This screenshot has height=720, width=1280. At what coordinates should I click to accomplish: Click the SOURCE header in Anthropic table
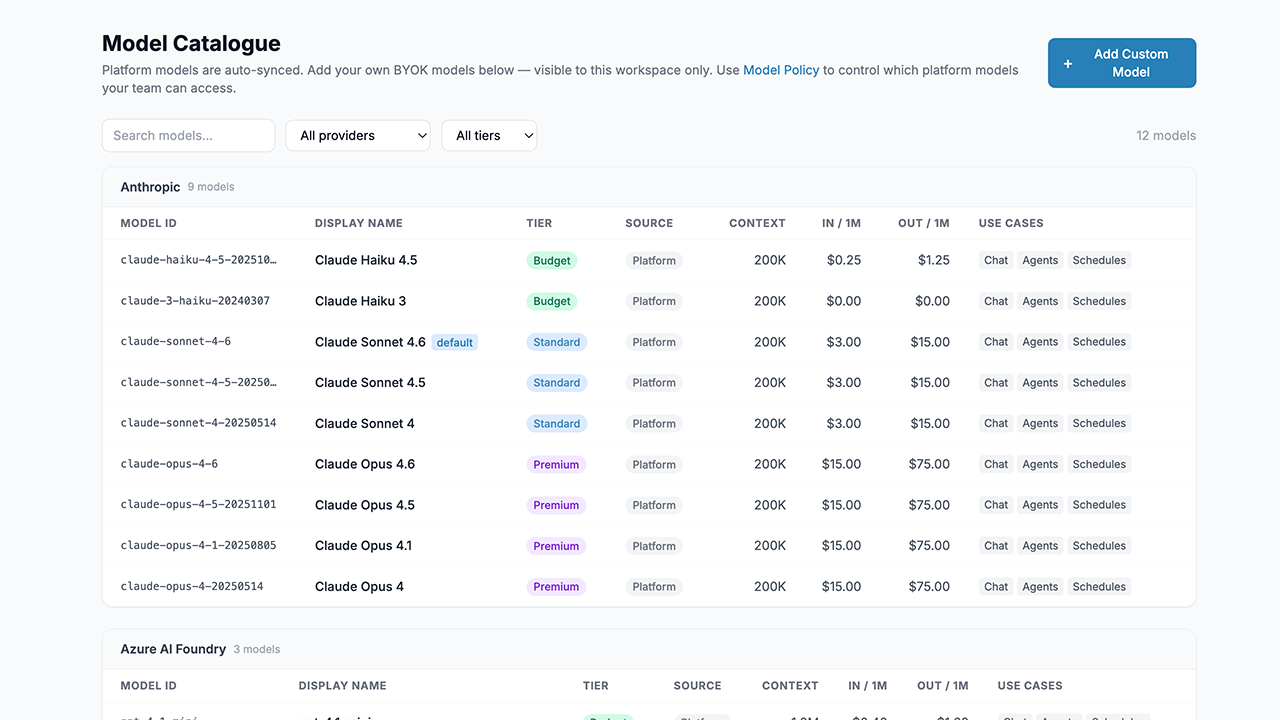(649, 223)
